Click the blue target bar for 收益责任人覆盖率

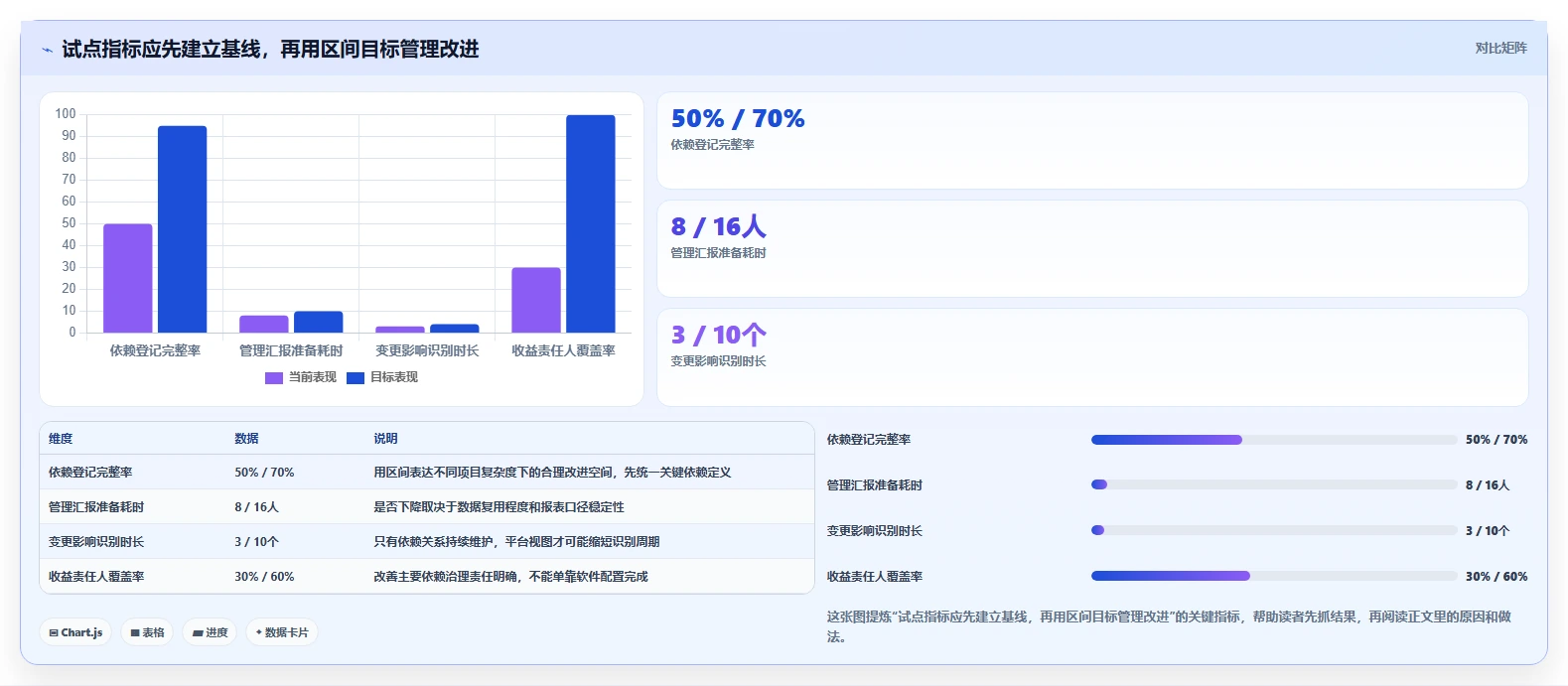pyautogui.click(x=591, y=223)
